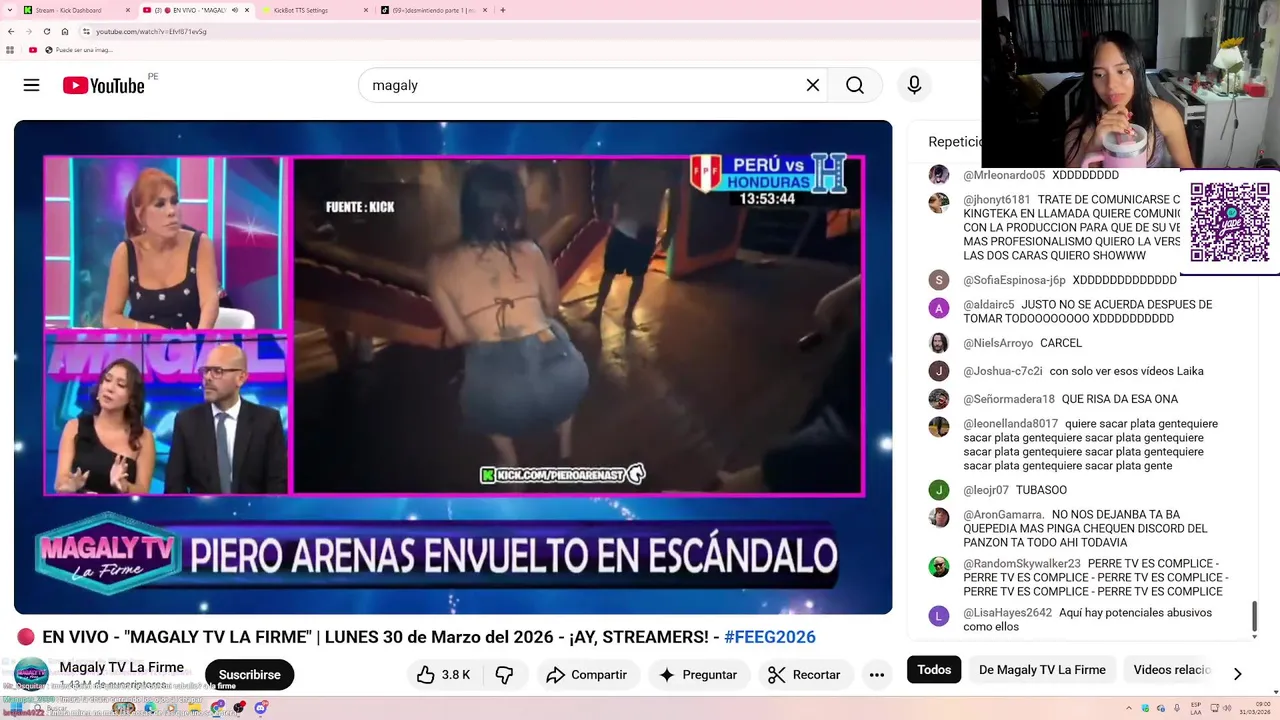
Task: Select the Todos filter chip
Action: pyautogui.click(x=934, y=670)
